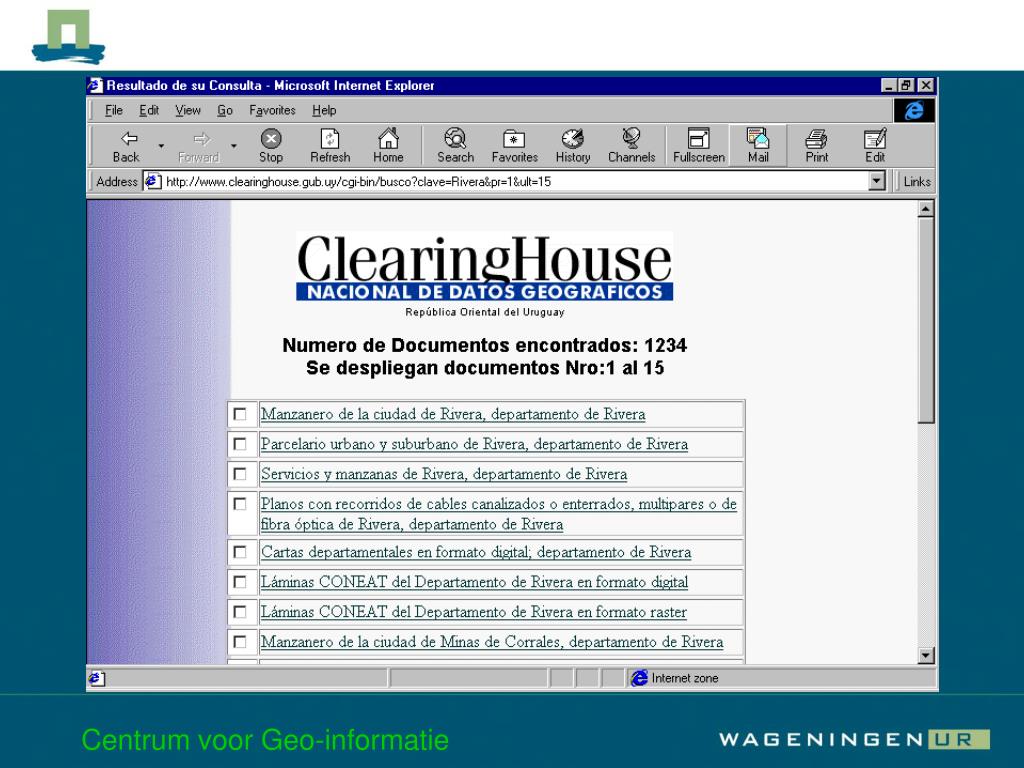This screenshot has height=768, width=1024.
Task: Click the IE icon in title bar
Action: (95, 86)
